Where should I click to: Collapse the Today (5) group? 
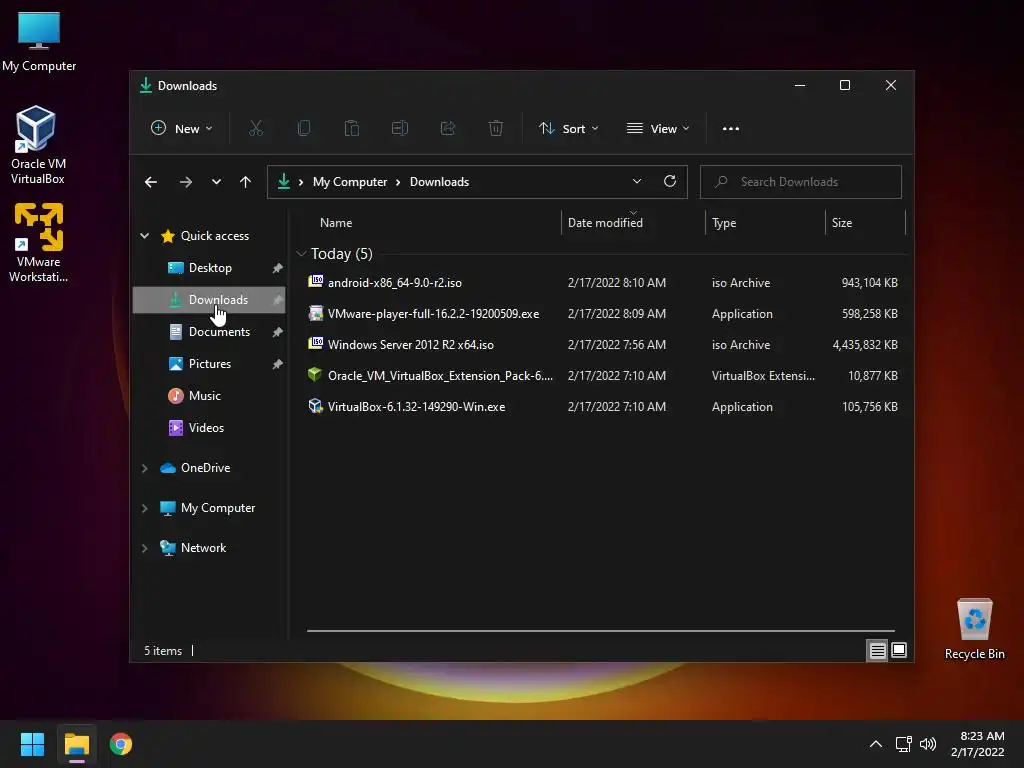(301, 253)
